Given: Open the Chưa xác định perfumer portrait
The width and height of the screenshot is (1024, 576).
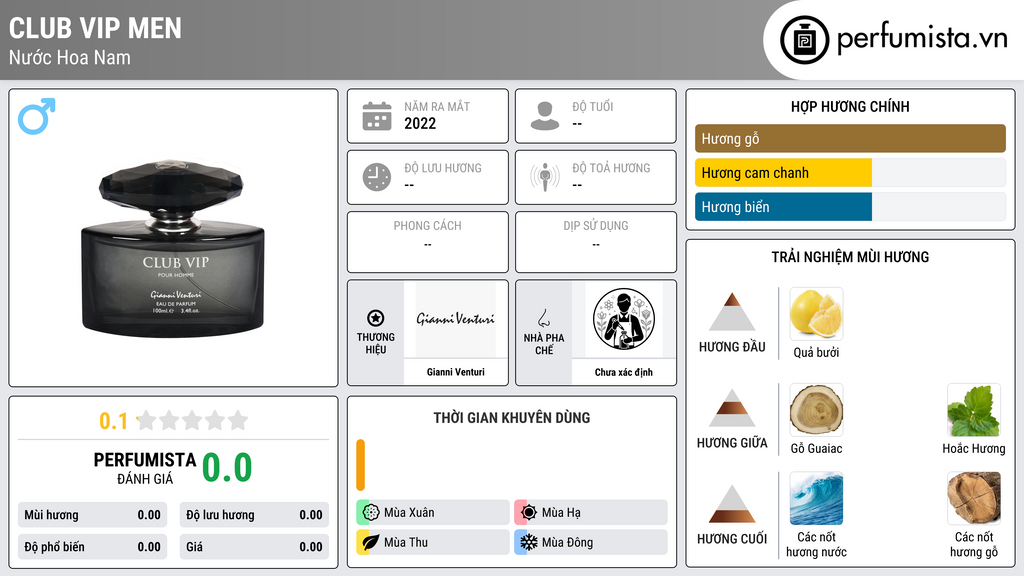Looking at the screenshot, I should tap(624, 319).
